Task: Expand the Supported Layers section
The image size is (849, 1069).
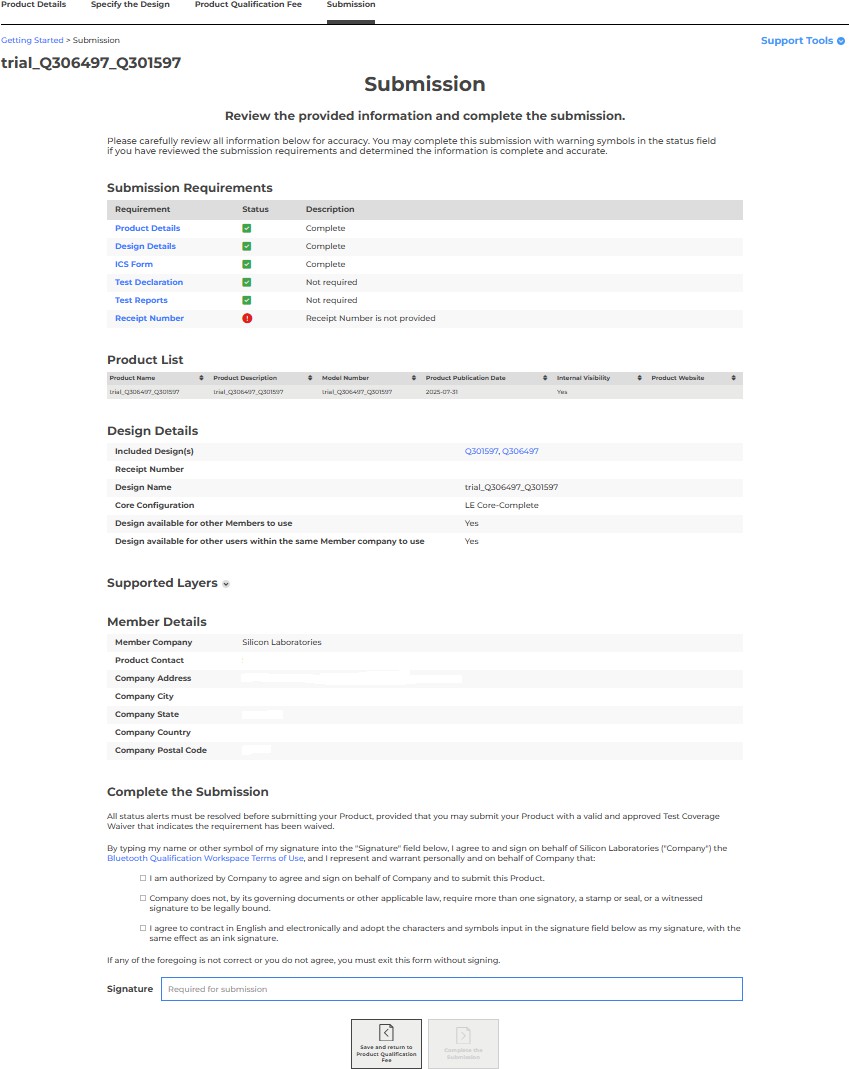Action: (226, 584)
